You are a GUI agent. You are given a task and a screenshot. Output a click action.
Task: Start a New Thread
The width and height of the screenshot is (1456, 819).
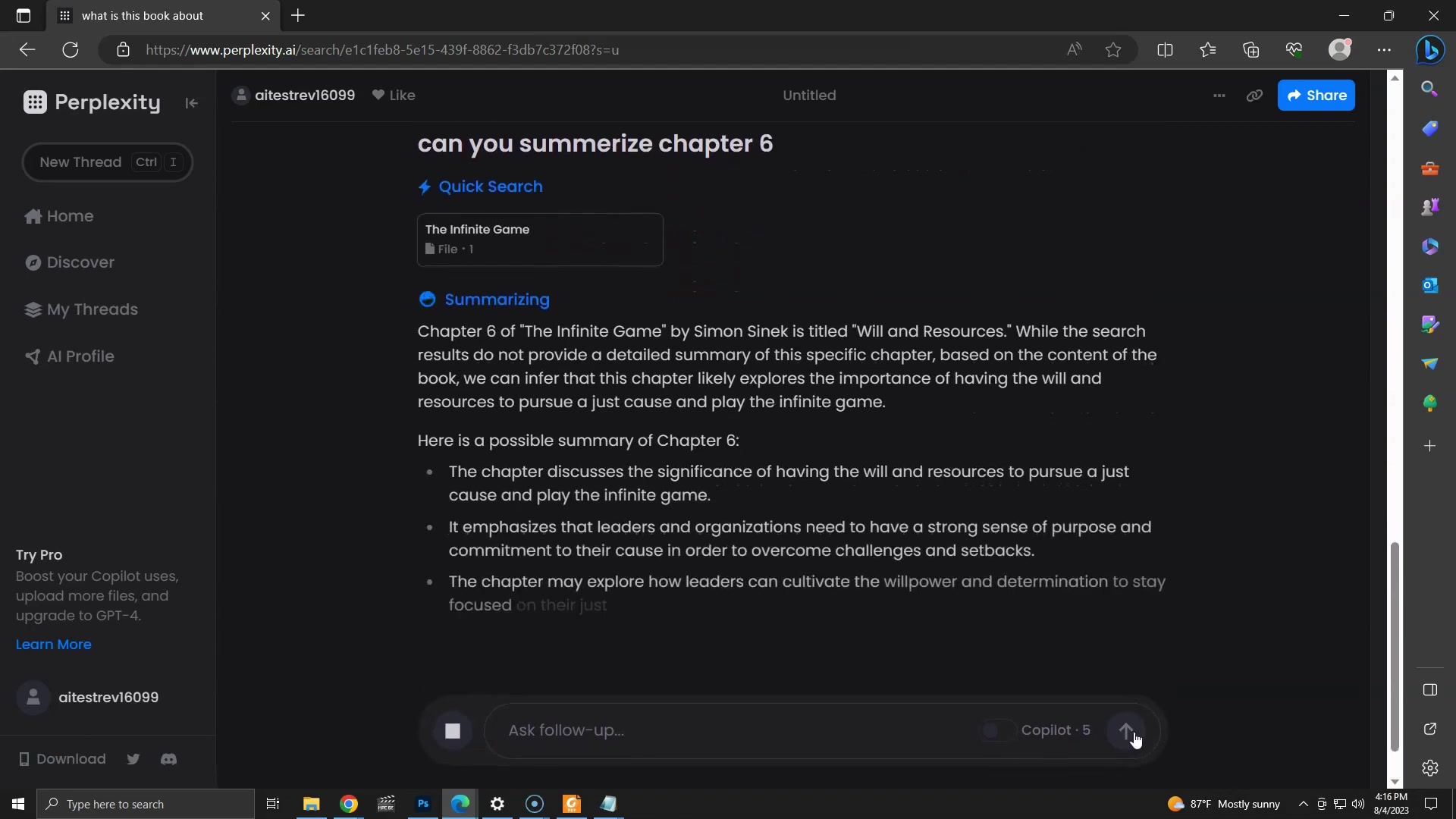click(107, 162)
